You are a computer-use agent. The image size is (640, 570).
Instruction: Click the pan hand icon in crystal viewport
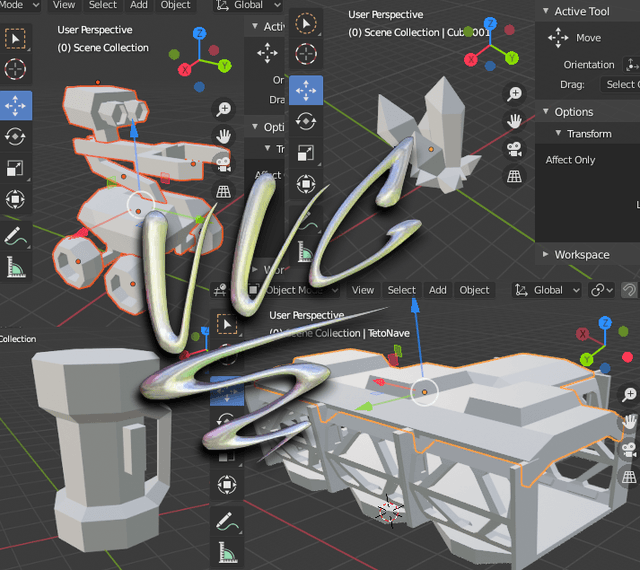[514, 121]
